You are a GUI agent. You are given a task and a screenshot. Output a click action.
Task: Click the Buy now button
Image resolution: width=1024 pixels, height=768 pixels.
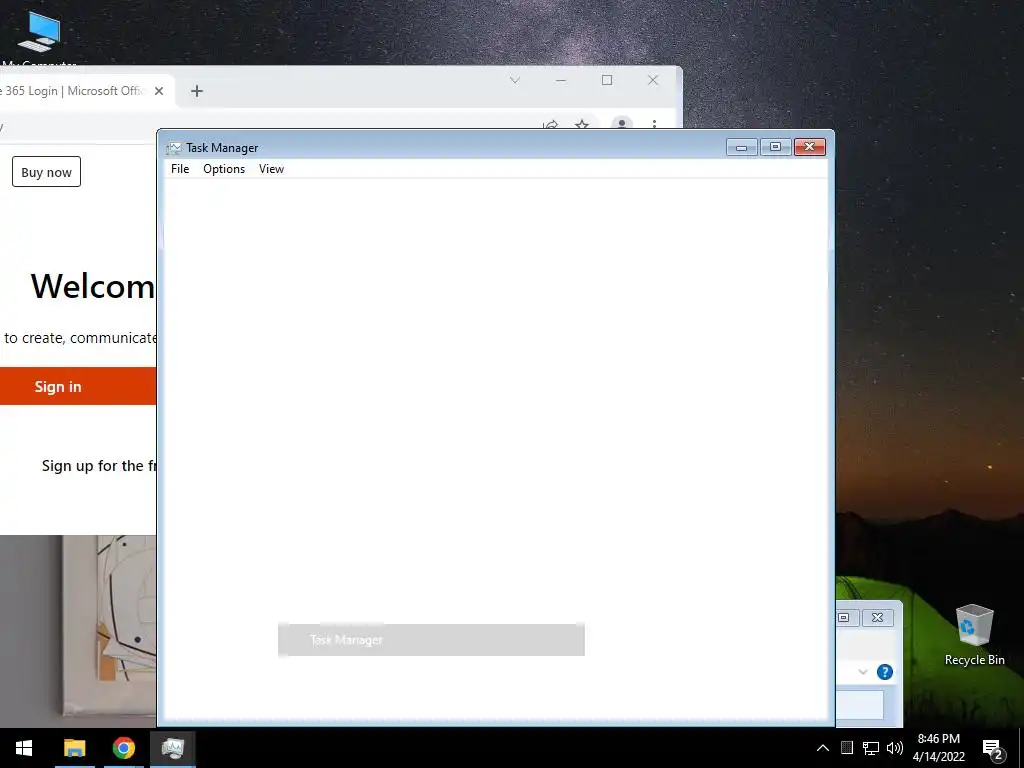coord(46,172)
